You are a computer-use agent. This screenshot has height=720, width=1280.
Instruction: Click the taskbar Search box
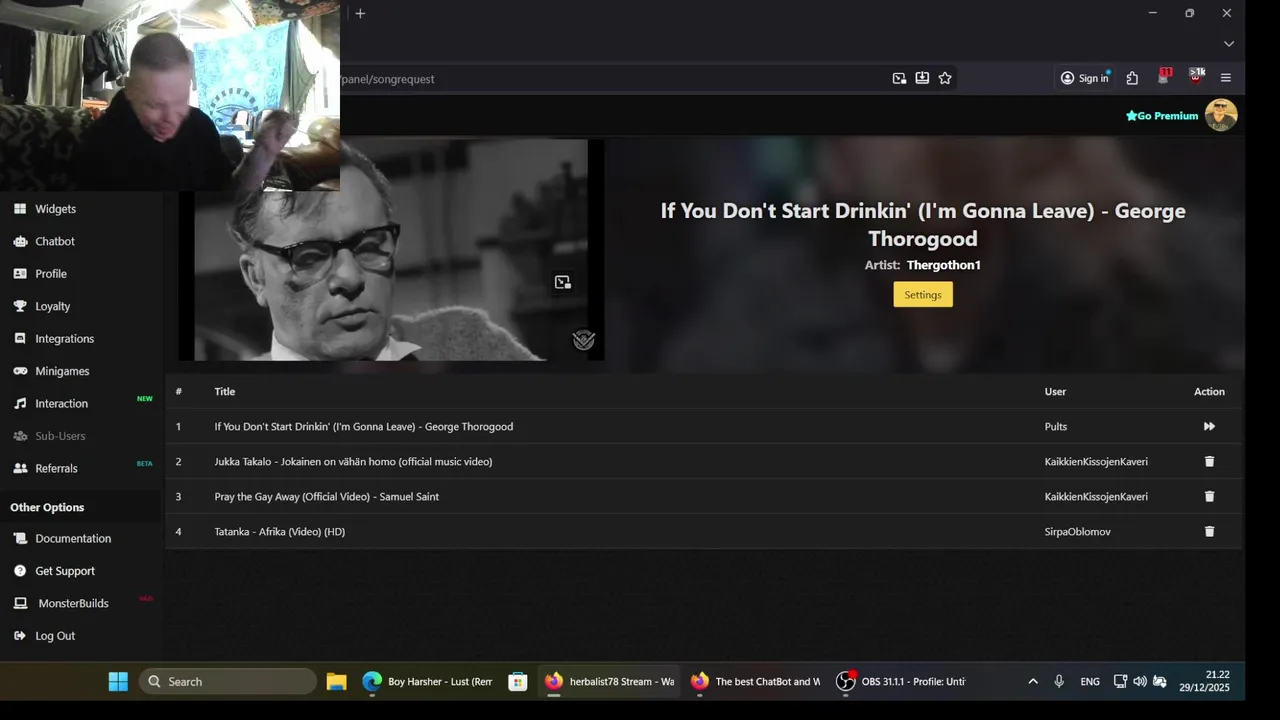pyautogui.click(x=228, y=681)
